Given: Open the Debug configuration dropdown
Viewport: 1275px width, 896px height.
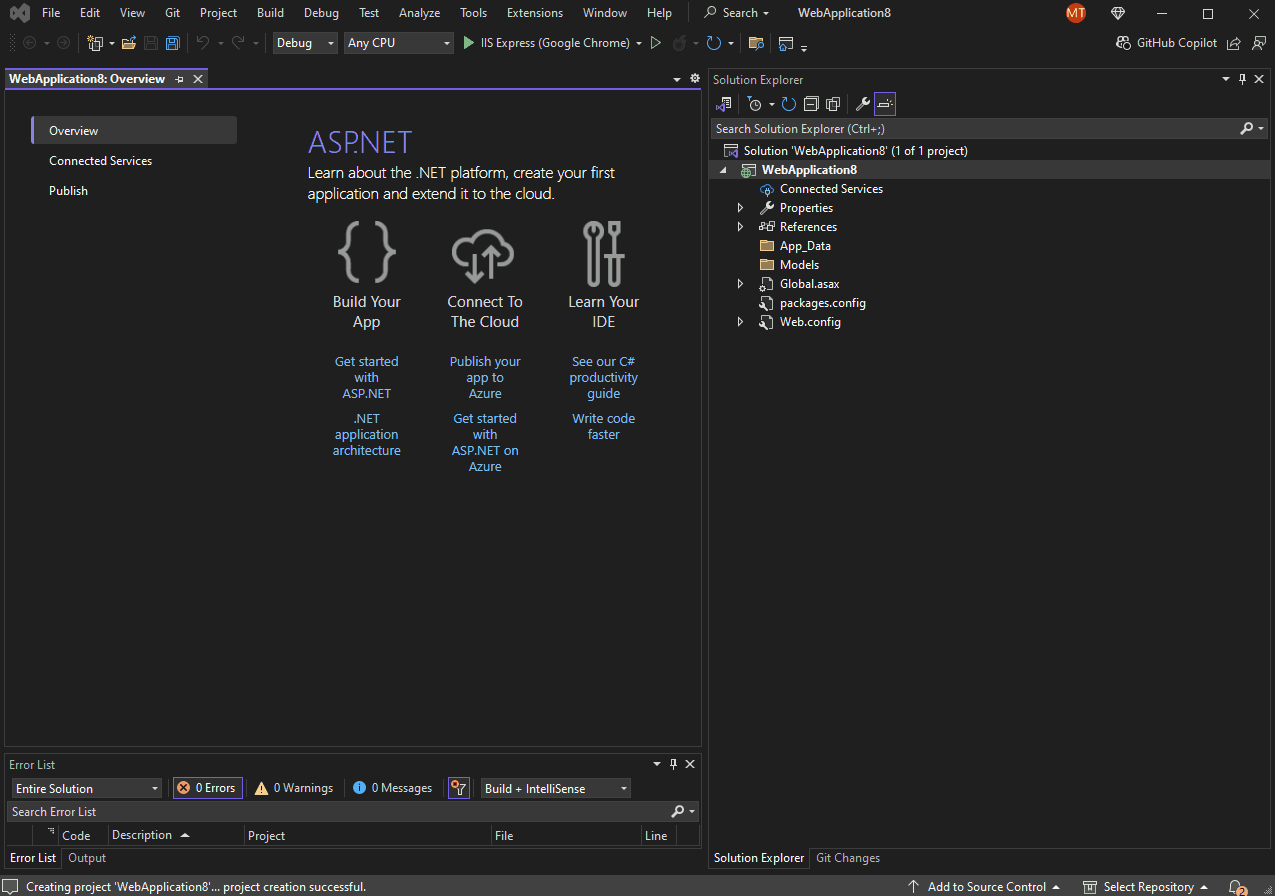Looking at the screenshot, I should coord(305,43).
